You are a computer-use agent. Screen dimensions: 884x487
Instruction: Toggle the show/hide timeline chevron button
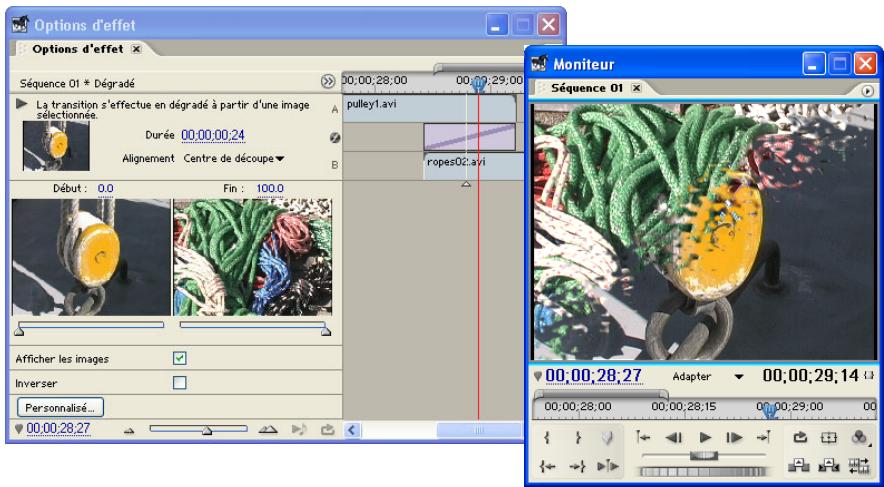click(x=328, y=82)
